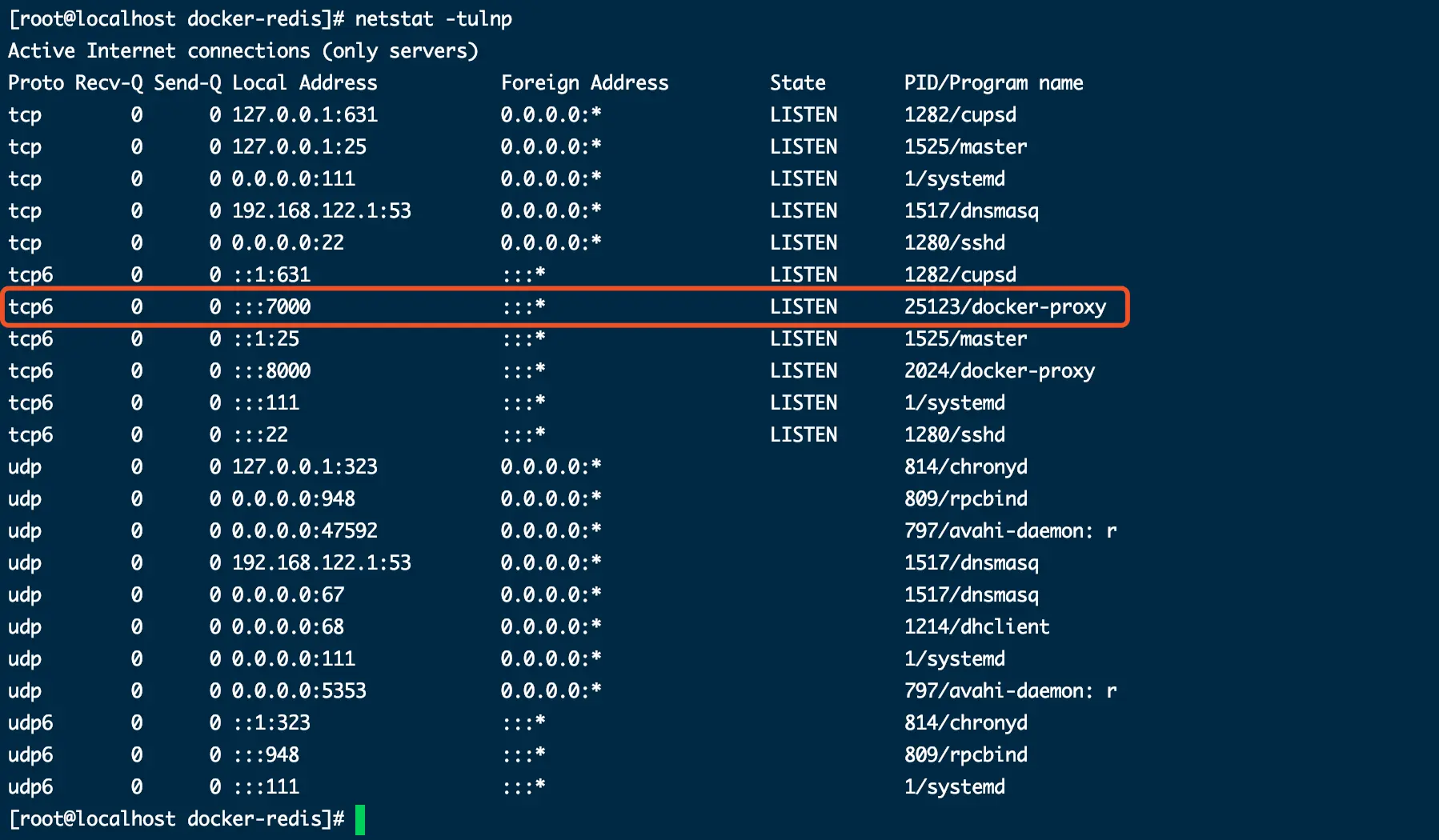Click the 'Active Internet connections (only servers)' line

243,51
